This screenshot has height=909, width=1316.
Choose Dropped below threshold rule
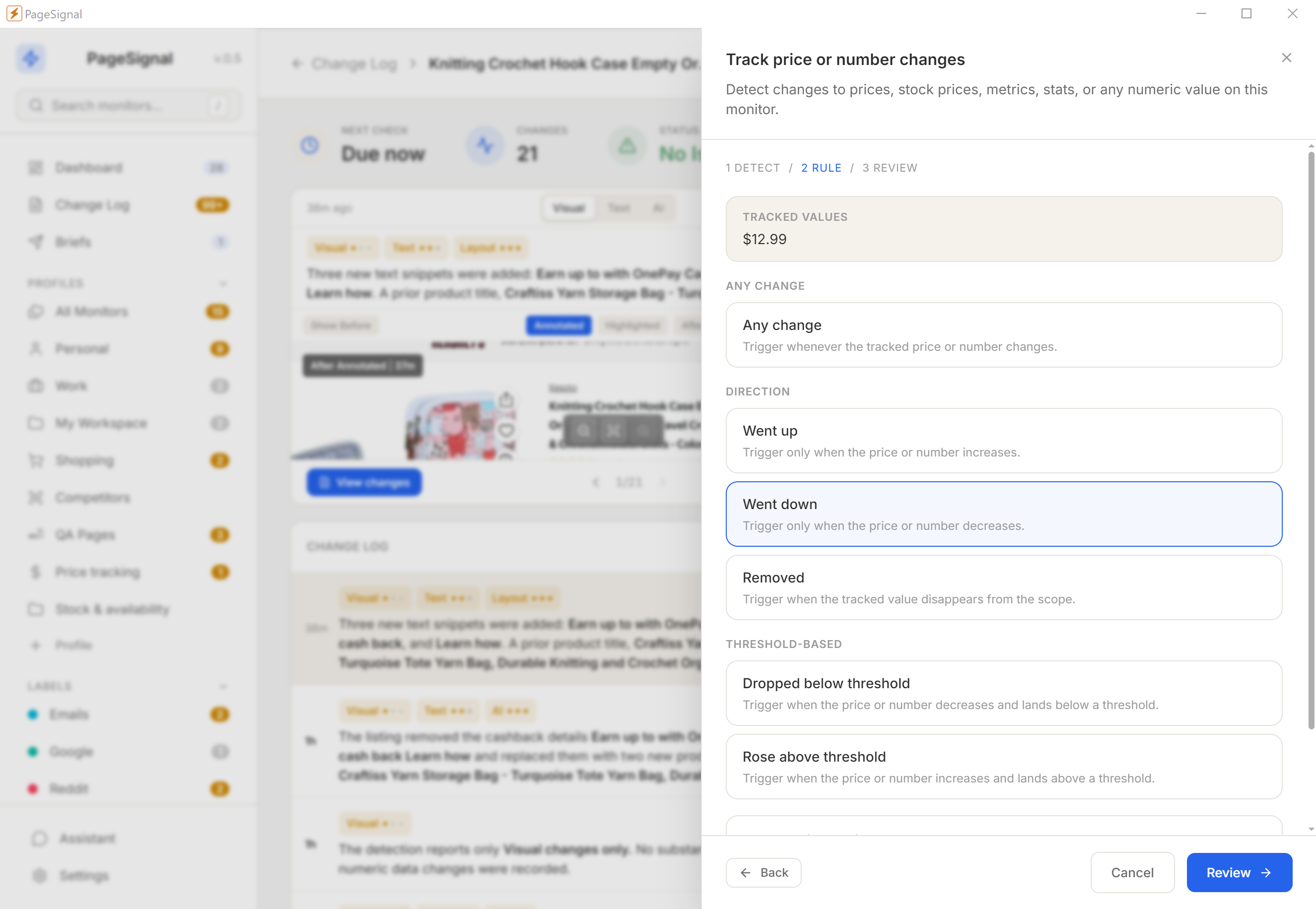click(1003, 693)
